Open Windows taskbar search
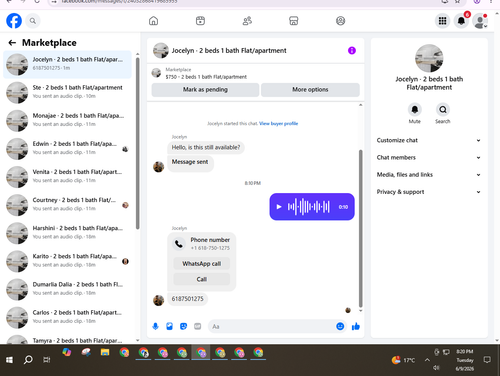This screenshot has height=376, width=500. [28, 360]
